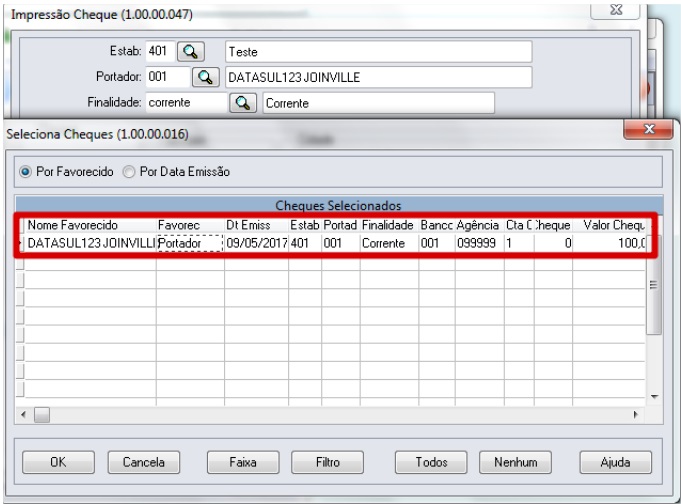
Task: Click the OK button
Action: [x=58, y=462]
